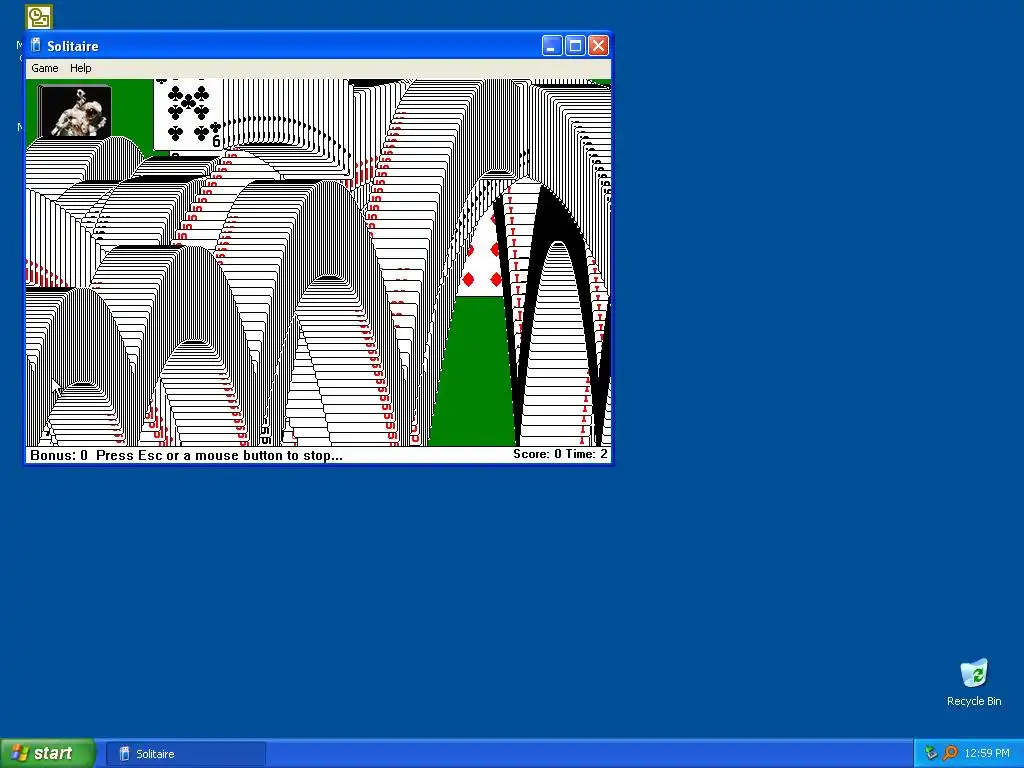This screenshot has width=1024, height=768.
Task: Click the 'Press Esc or a mouse button' status text
Action: 219,455
